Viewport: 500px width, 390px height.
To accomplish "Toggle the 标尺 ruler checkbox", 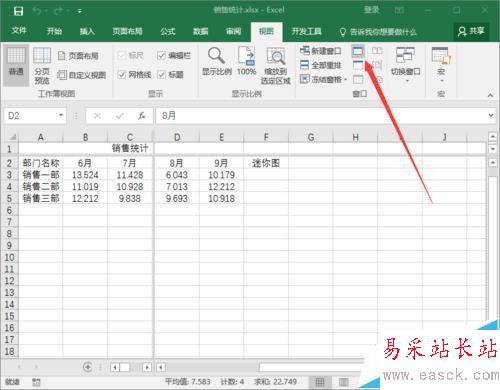I will point(122,55).
